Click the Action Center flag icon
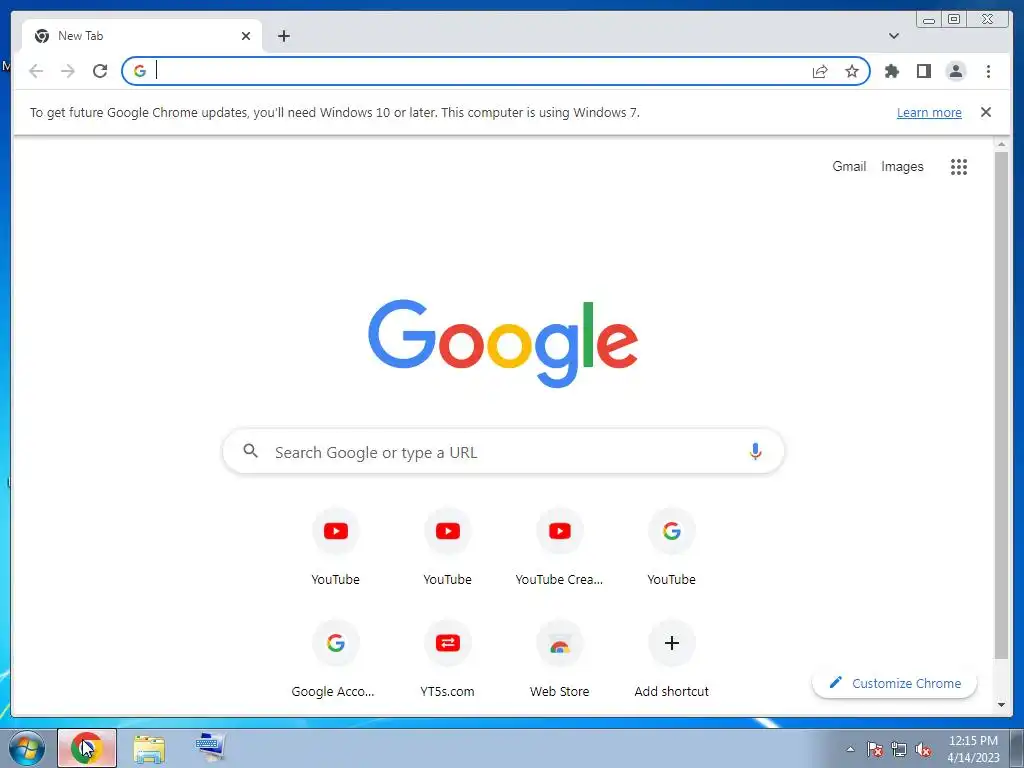Viewport: 1024px width, 768px height. (875, 750)
